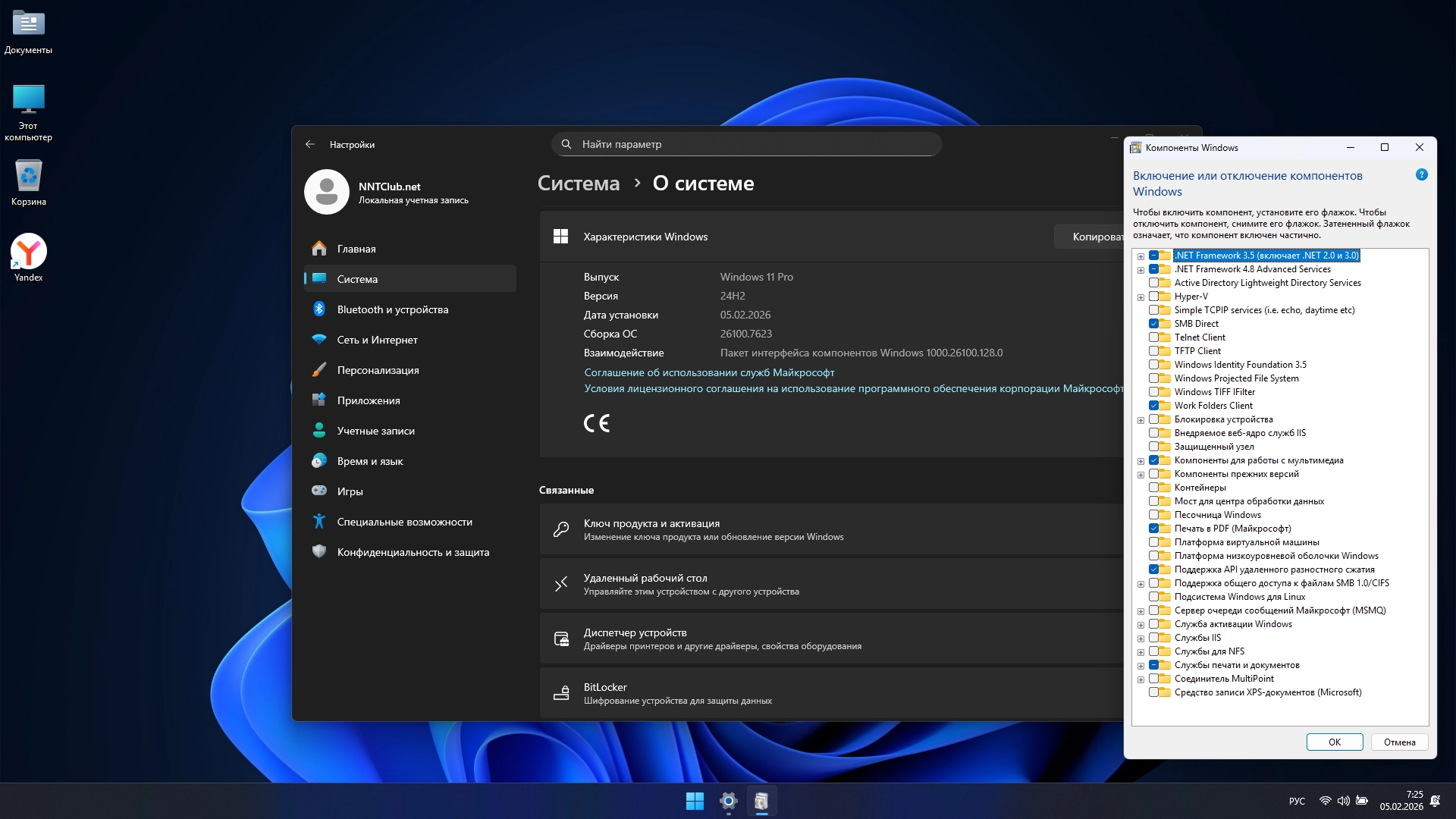Click the Windows Start button on taskbar
The width and height of the screenshot is (1456, 819).
(694, 801)
